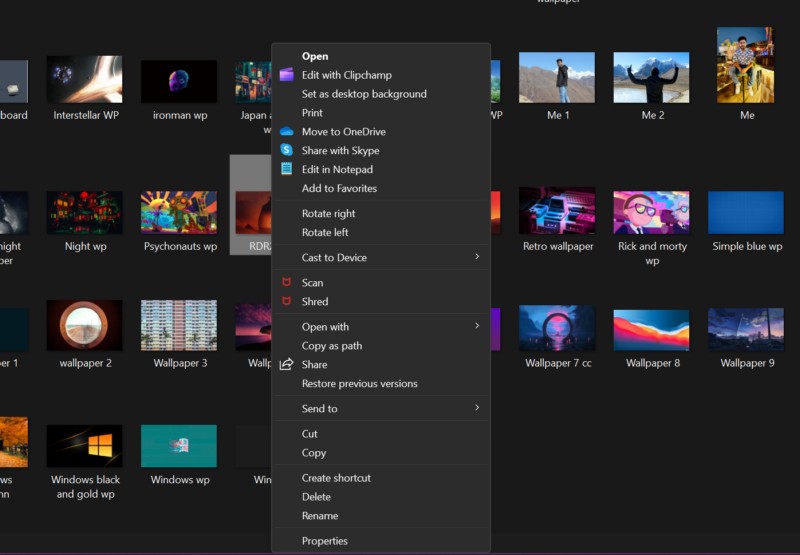800x555 pixels.
Task: Click the Share arrow icon
Action: [287, 365]
